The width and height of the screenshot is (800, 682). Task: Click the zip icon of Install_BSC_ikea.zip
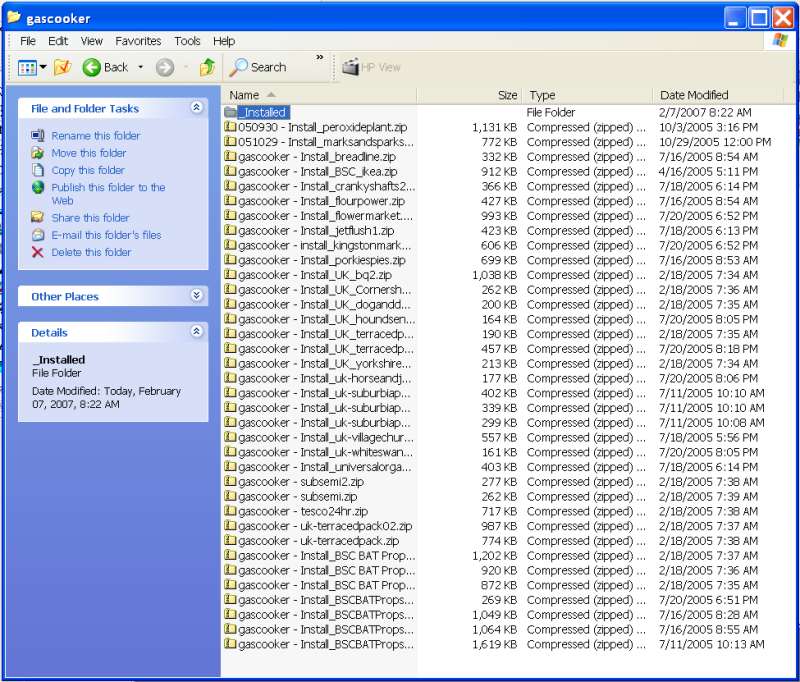pos(230,171)
